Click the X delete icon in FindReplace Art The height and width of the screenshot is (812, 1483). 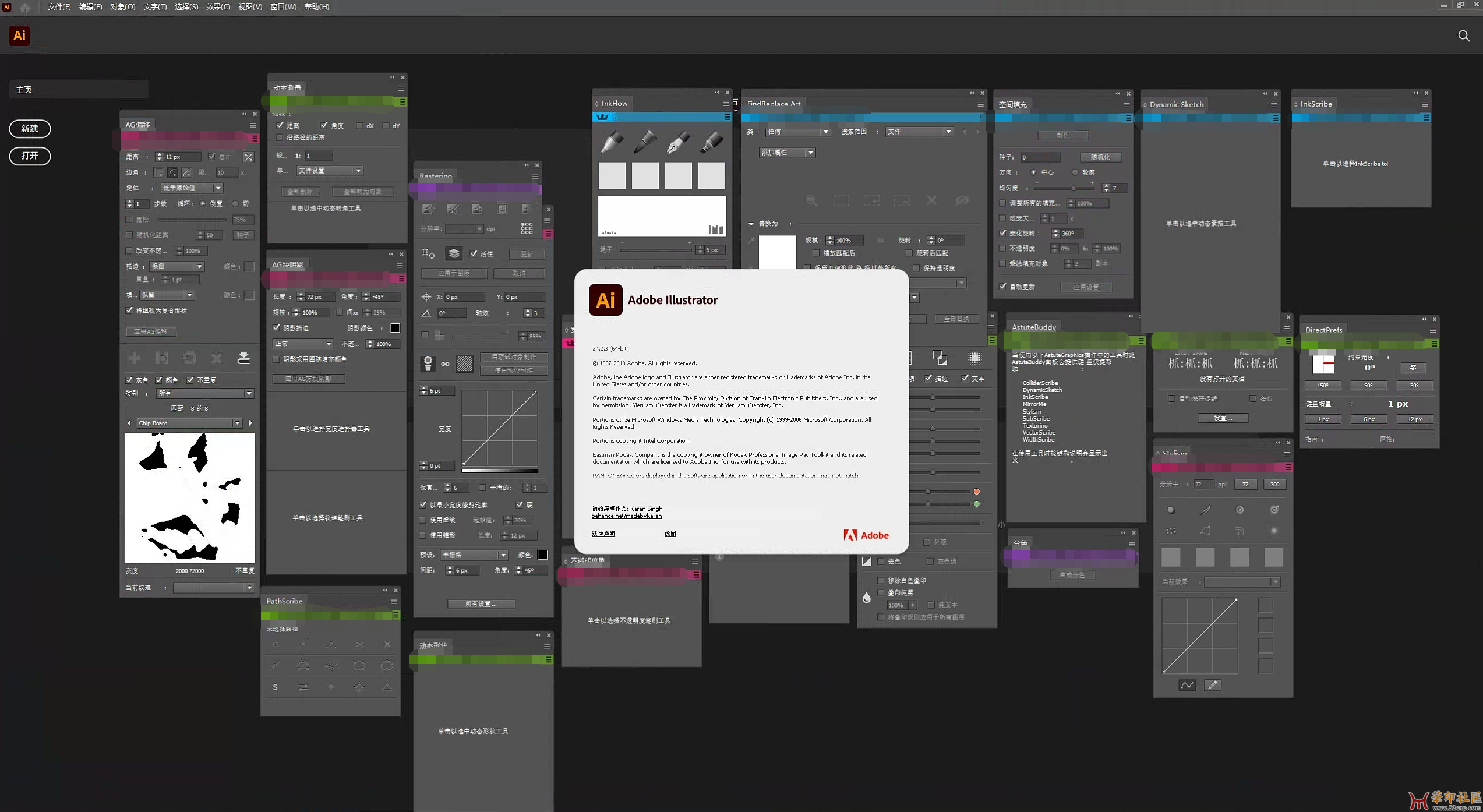[931, 200]
